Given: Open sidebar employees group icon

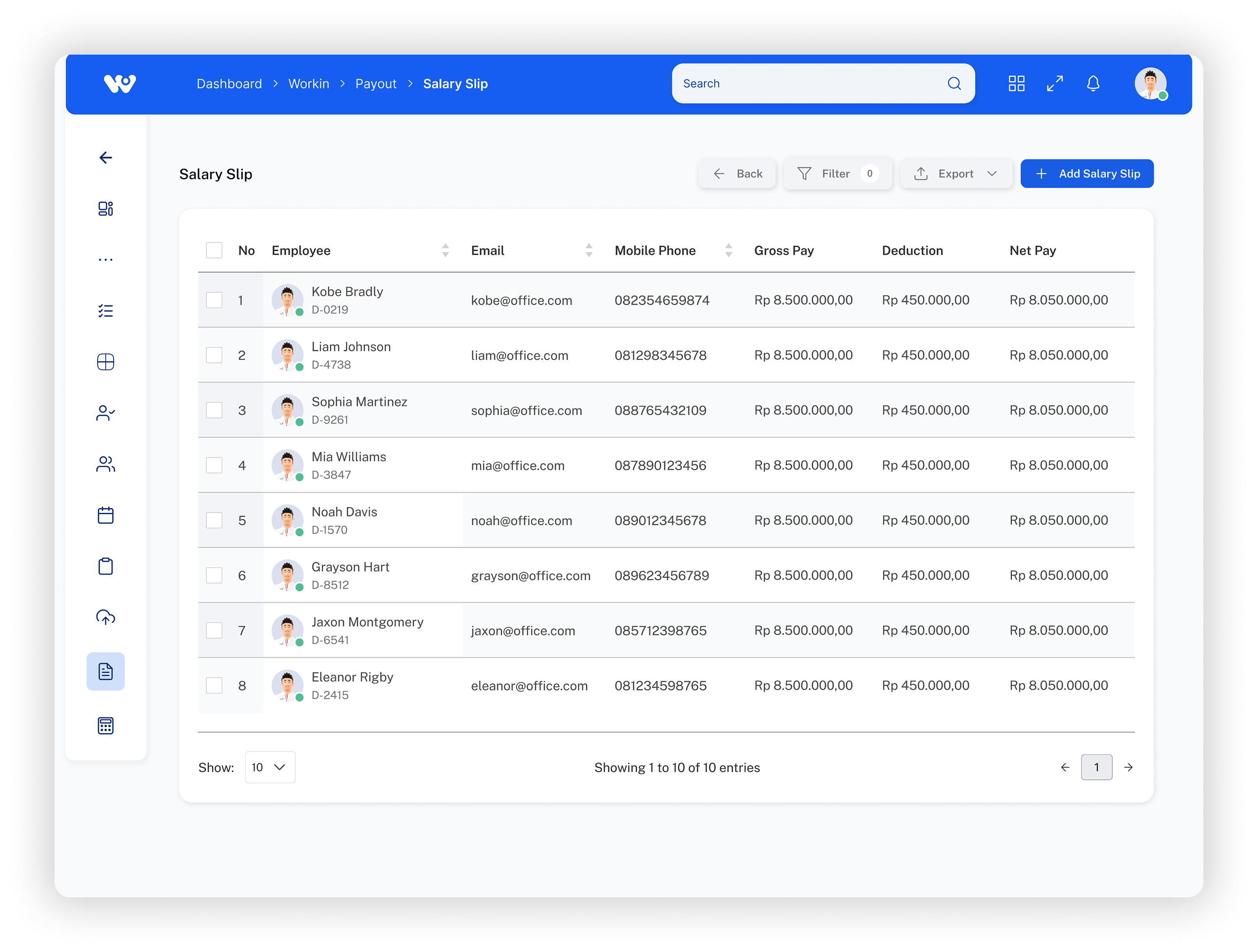Looking at the screenshot, I should pos(105,465).
